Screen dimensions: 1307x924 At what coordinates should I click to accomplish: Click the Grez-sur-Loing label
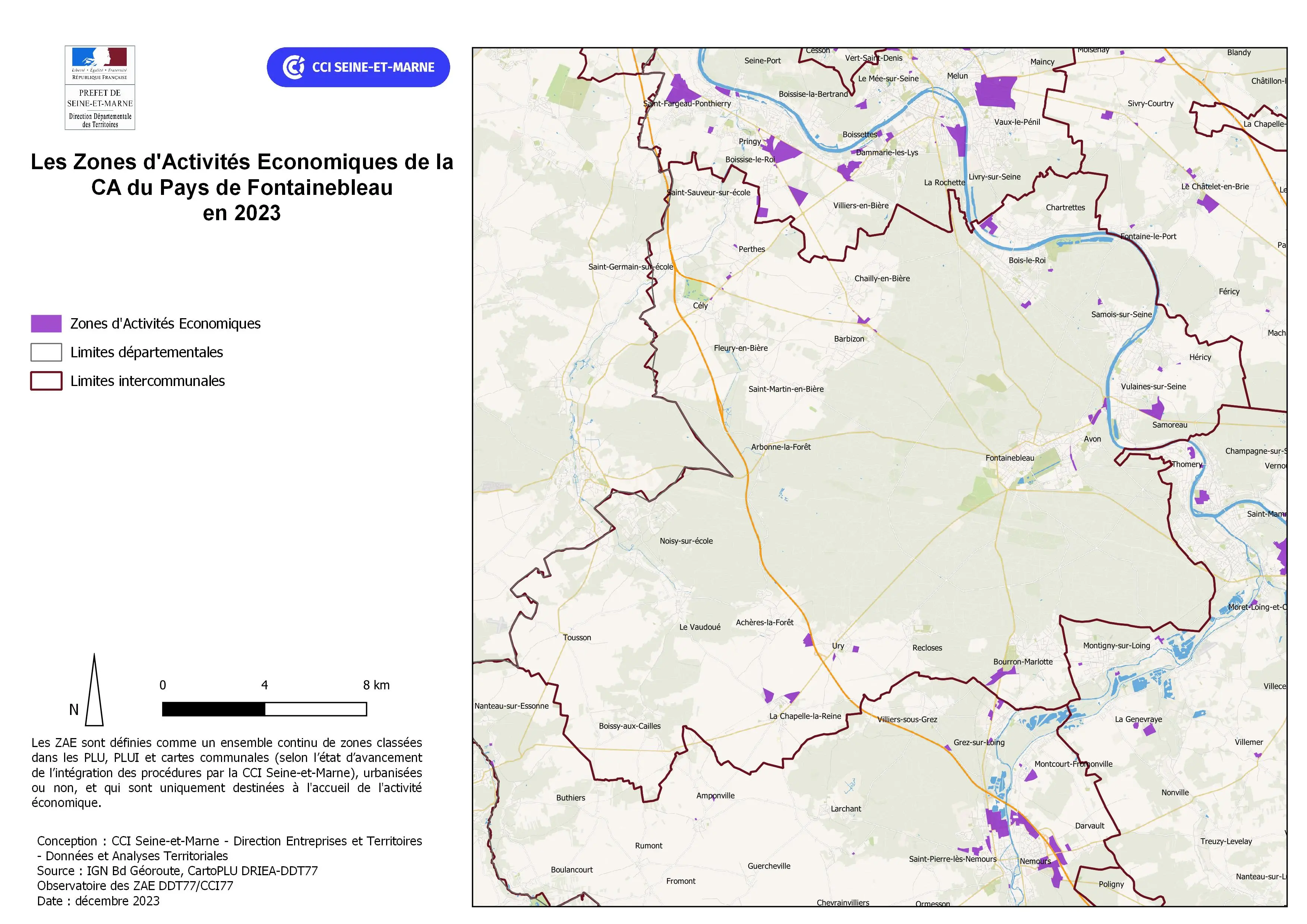[979, 742]
